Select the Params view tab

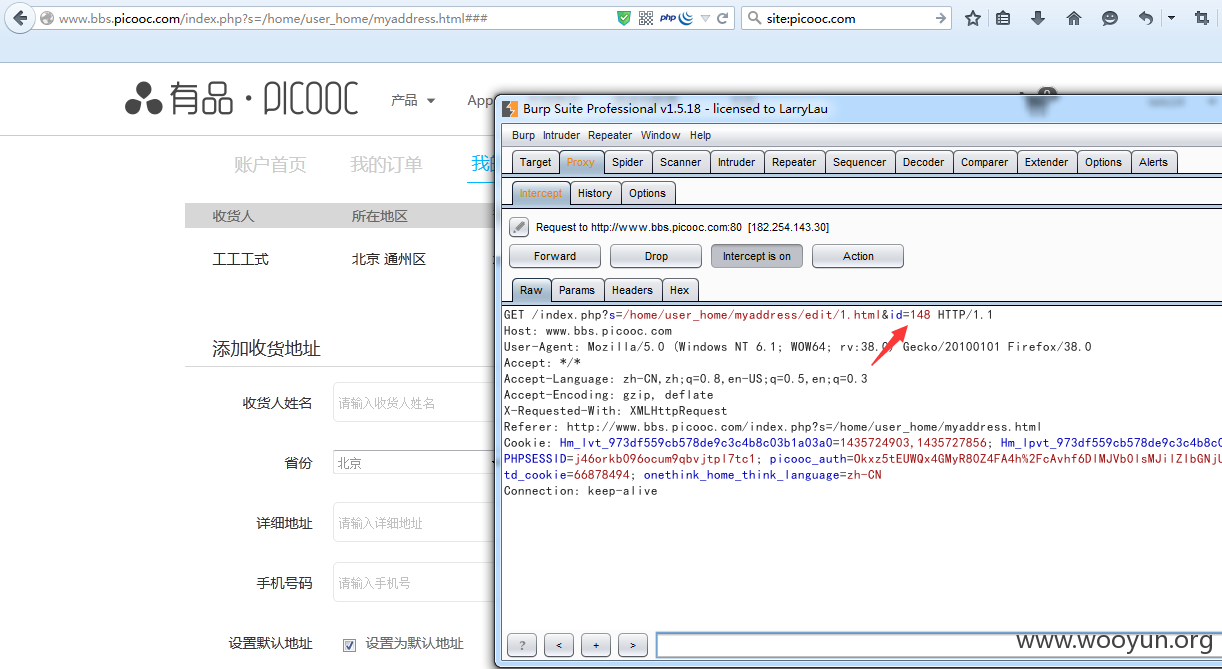click(x=577, y=290)
